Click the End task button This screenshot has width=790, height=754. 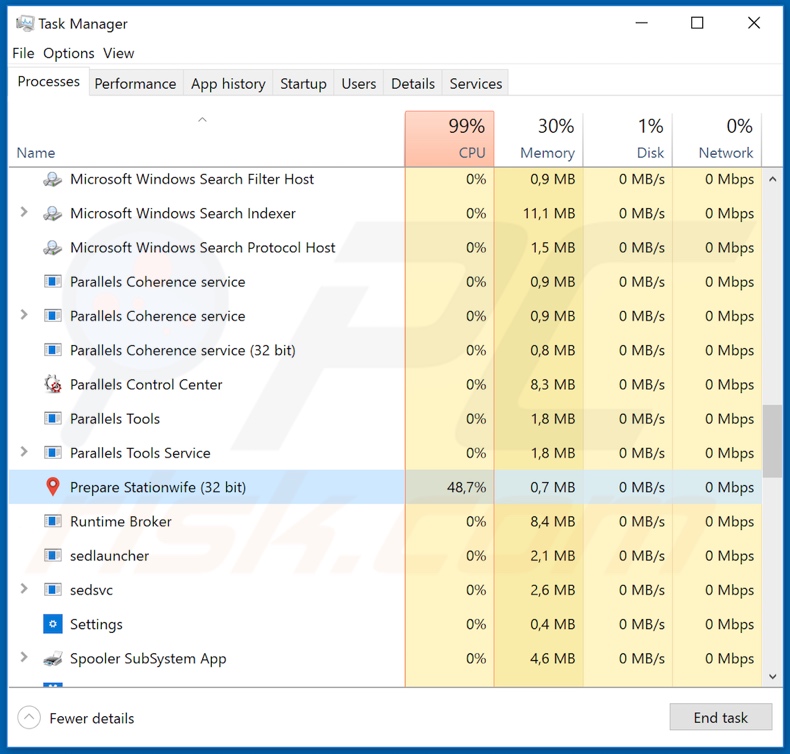[720, 717]
